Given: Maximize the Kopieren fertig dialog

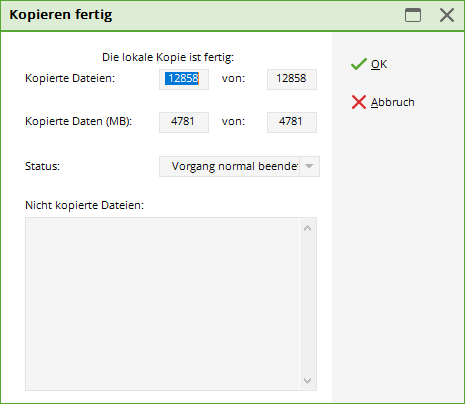Looking at the screenshot, I should click(x=413, y=15).
